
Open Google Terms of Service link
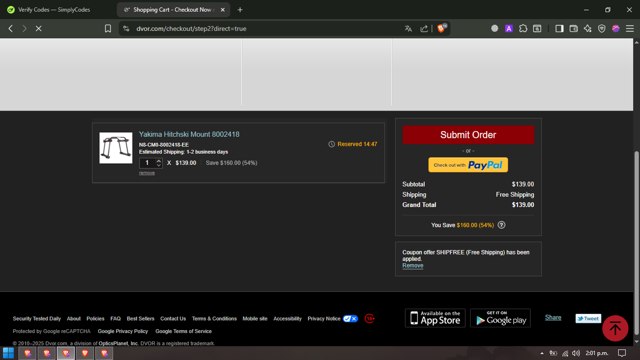pyautogui.click(x=183, y=331)
